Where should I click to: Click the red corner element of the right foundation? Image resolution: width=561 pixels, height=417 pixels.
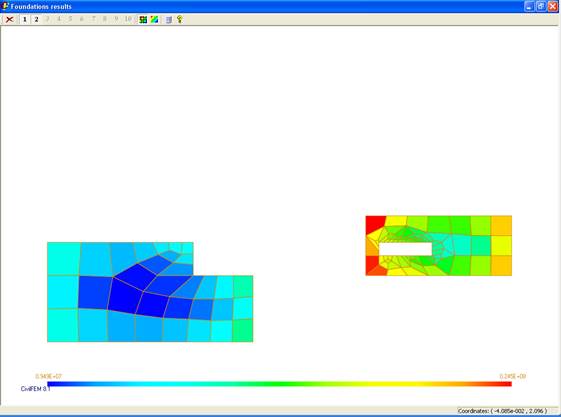click(374, 225)
